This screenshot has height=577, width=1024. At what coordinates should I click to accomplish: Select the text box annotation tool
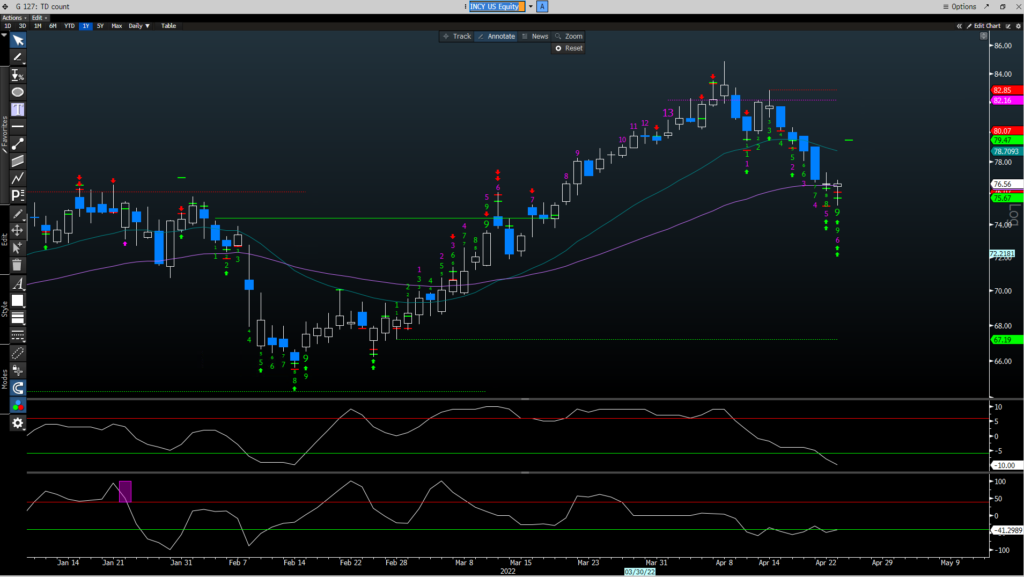18,109
